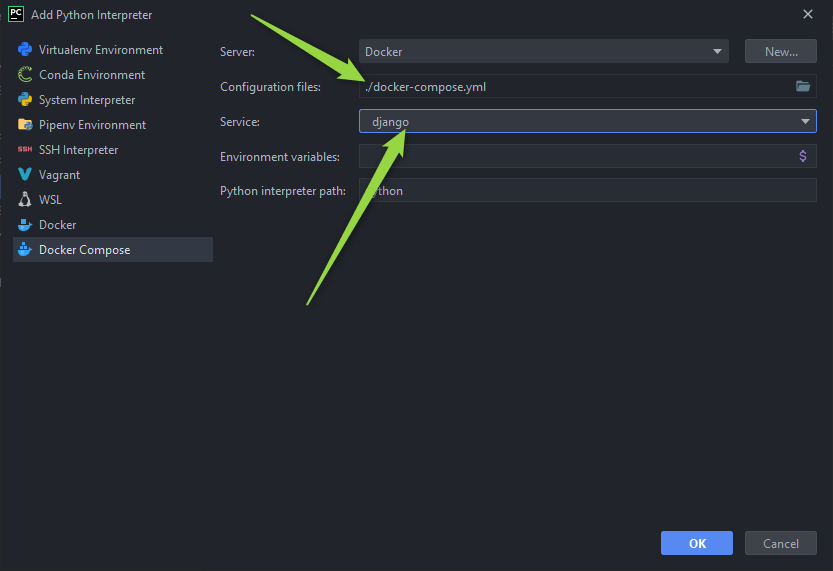
Task: Click the Cancel button
Action: [x=780, y=543]
